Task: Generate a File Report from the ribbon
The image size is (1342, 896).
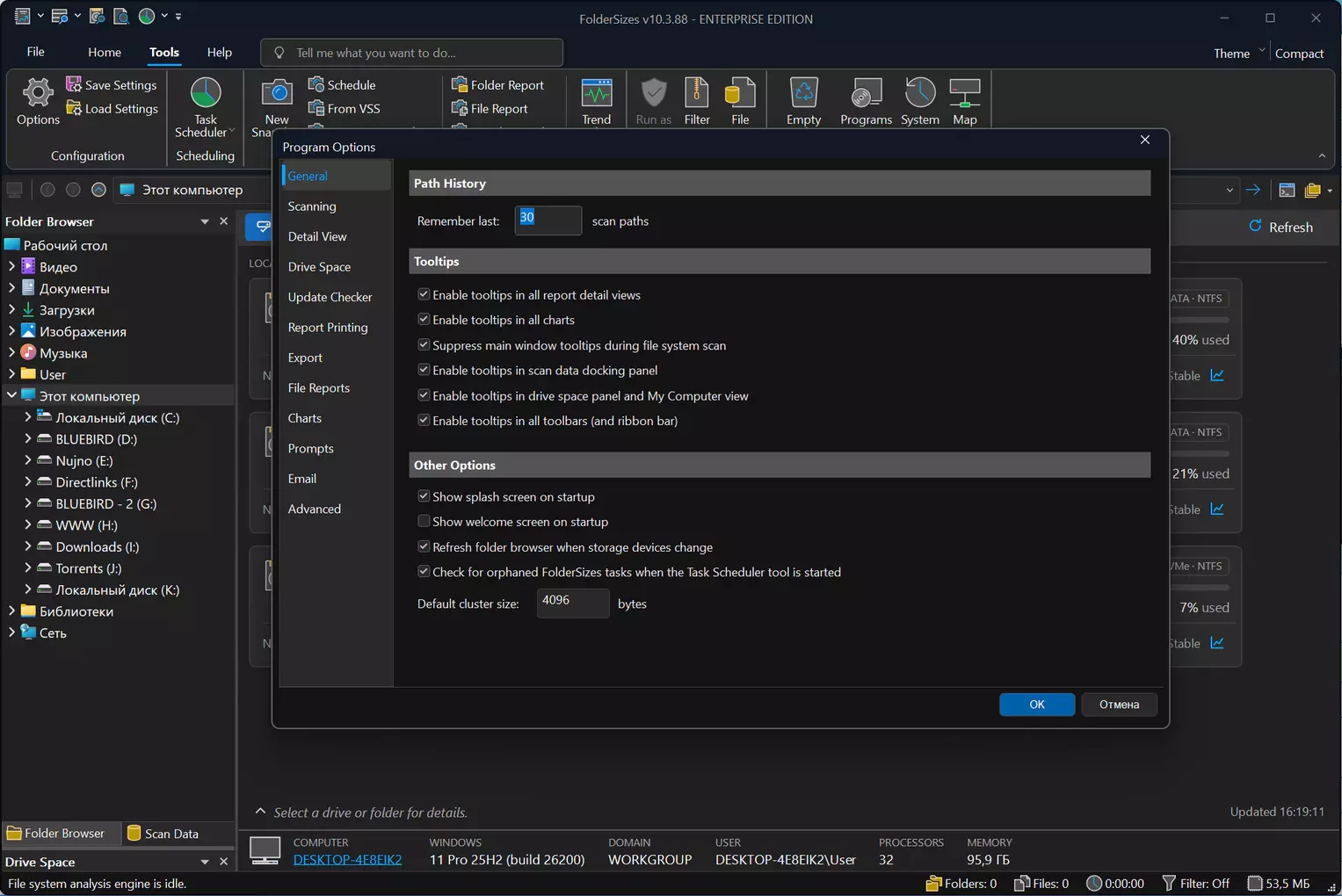Action: point(490,108)
